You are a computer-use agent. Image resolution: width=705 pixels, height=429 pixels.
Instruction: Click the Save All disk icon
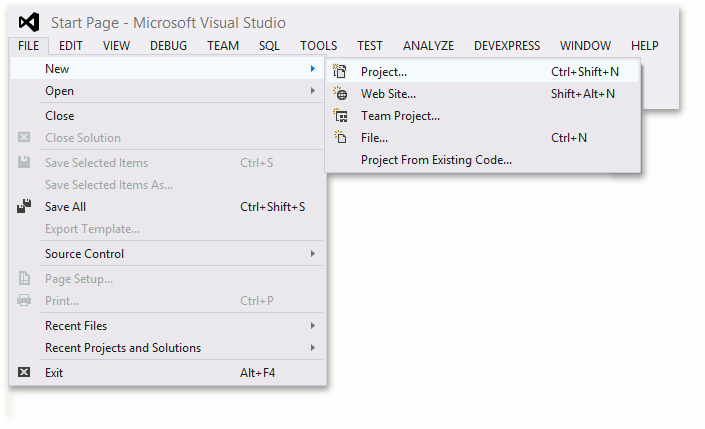[25, 207]
